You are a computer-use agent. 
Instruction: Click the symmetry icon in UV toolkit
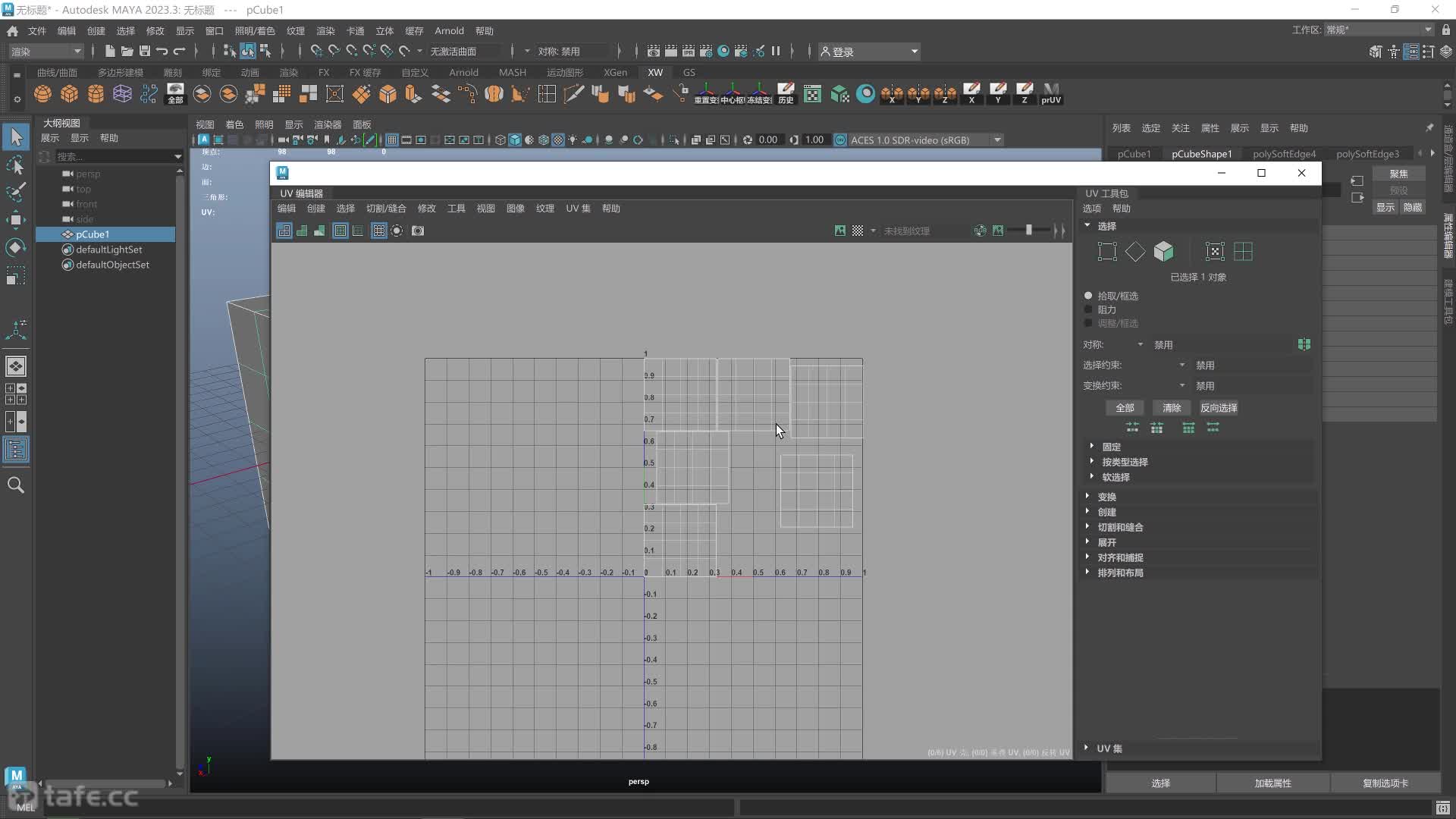coord(1304,344)
